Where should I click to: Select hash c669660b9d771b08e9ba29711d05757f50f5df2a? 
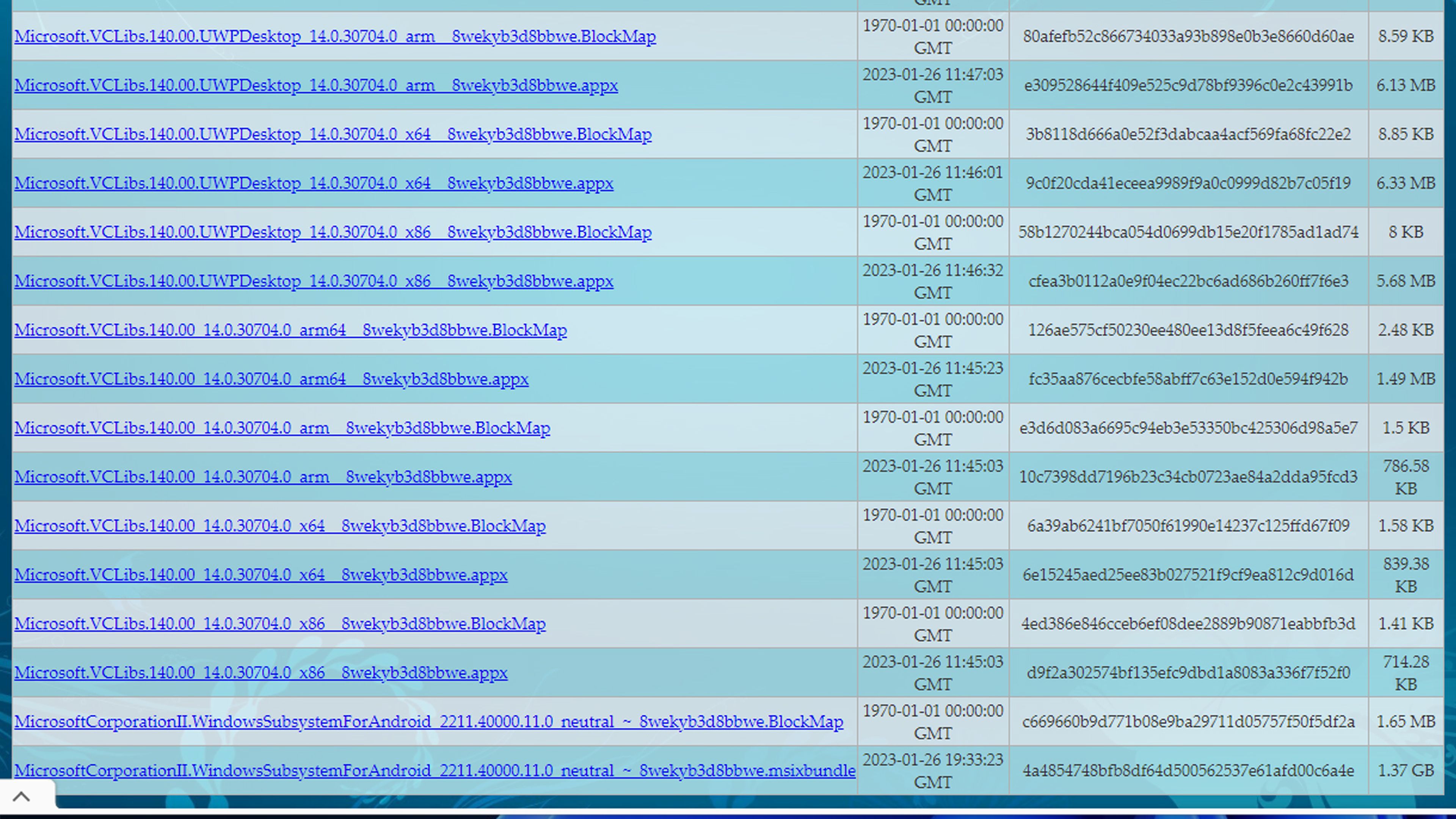[1188, 722]
